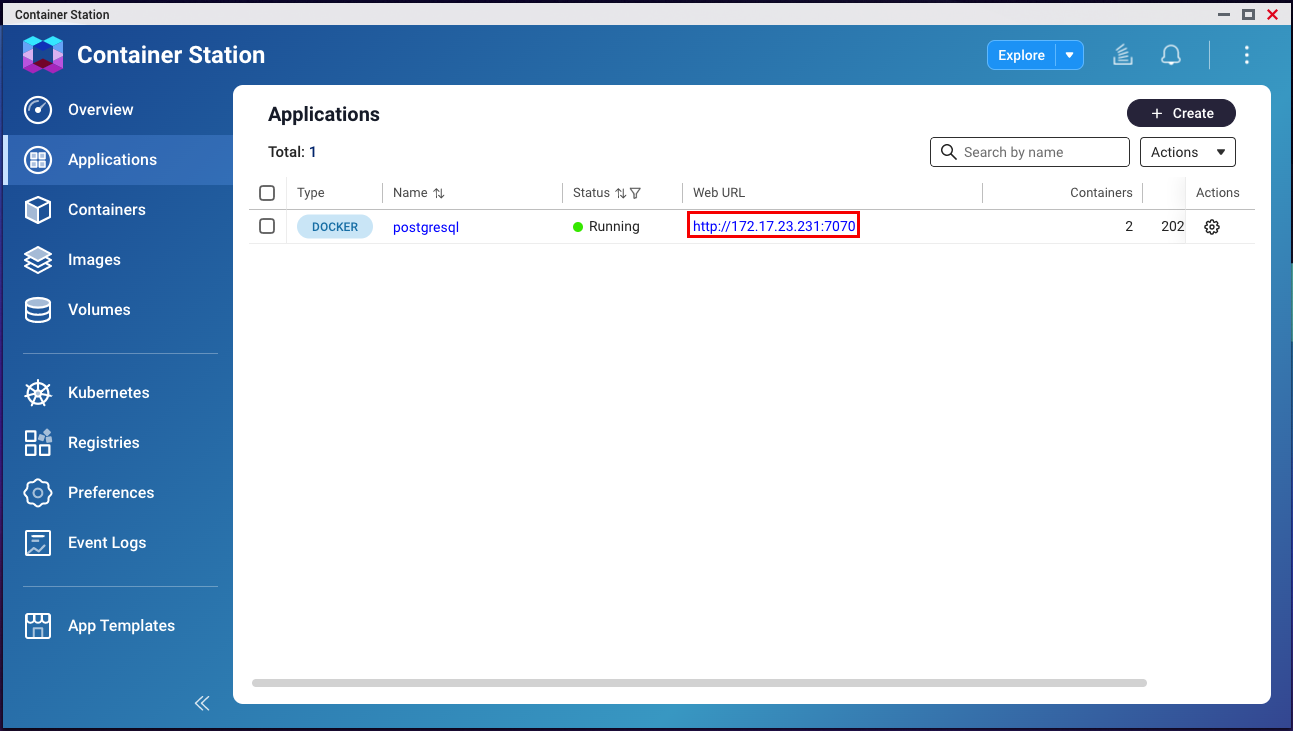
Task: Open the Preferences gear icon
Action: click(38, 493)
